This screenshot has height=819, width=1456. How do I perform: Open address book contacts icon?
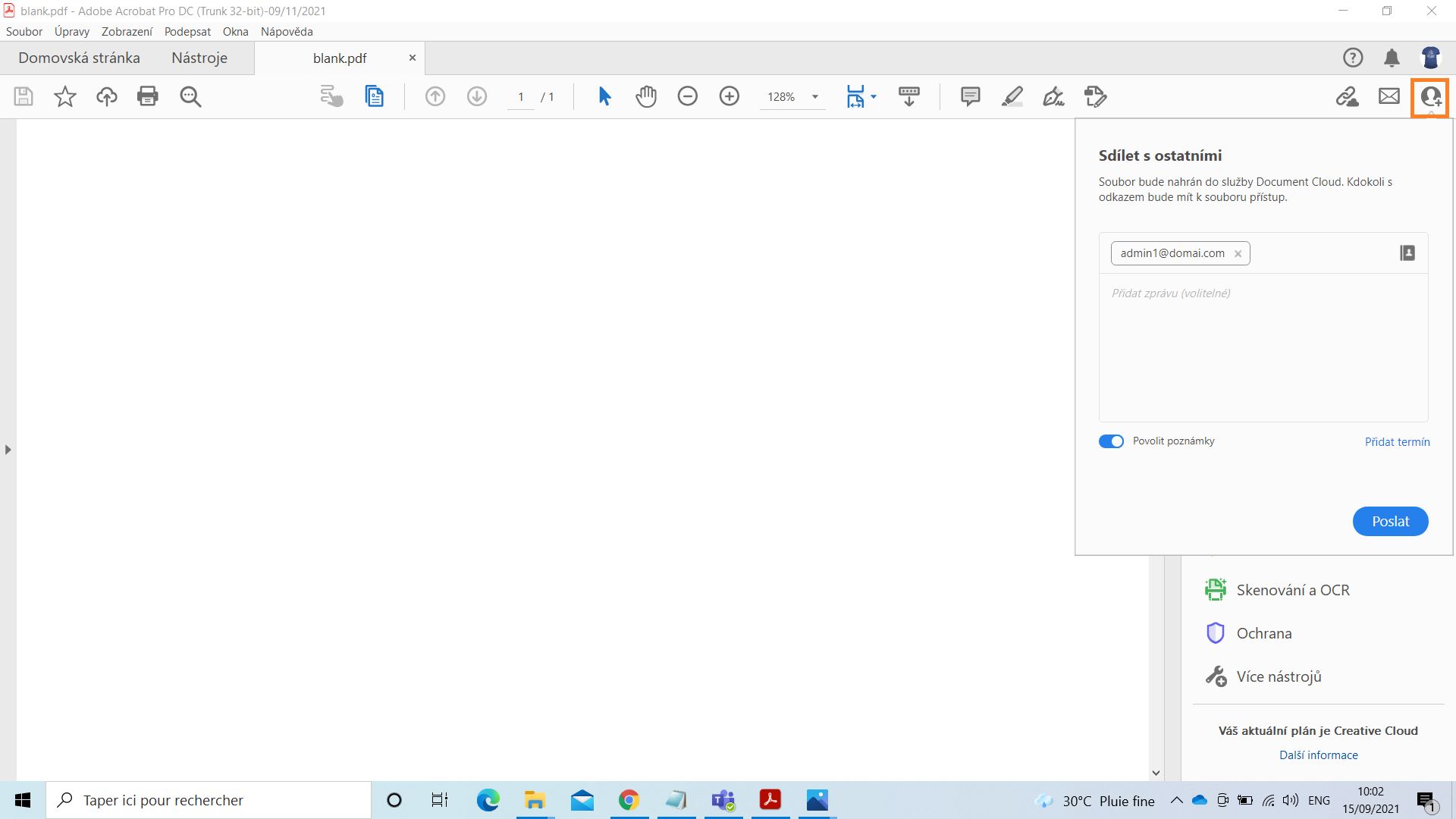point(1407,253)
